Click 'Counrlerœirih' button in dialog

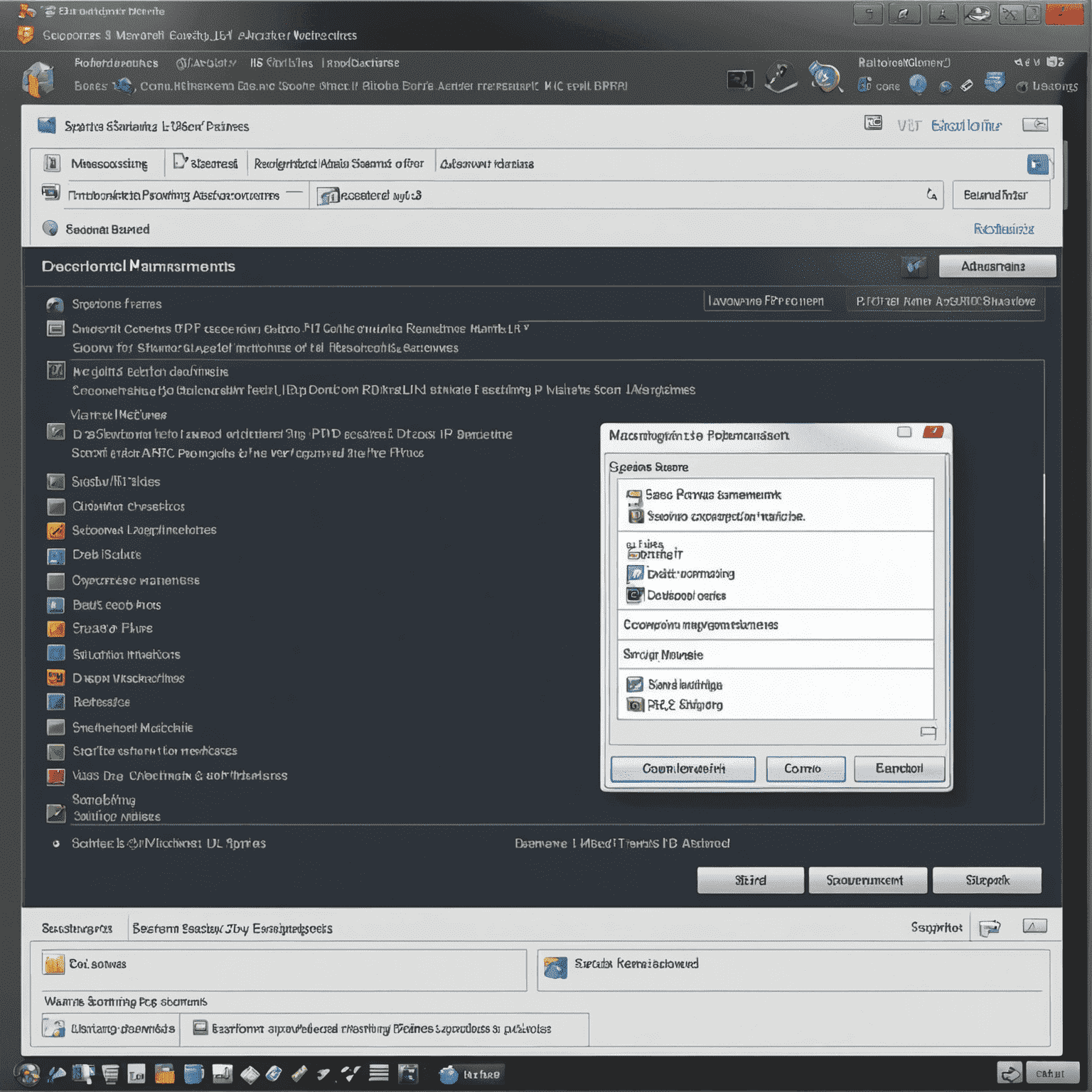point(683,769)
